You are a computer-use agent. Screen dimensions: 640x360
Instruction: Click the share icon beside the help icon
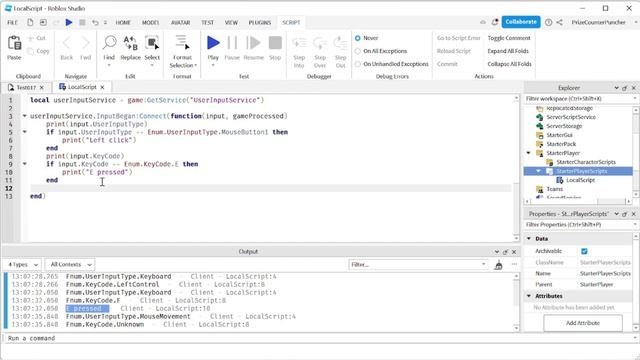coord(559,22)
